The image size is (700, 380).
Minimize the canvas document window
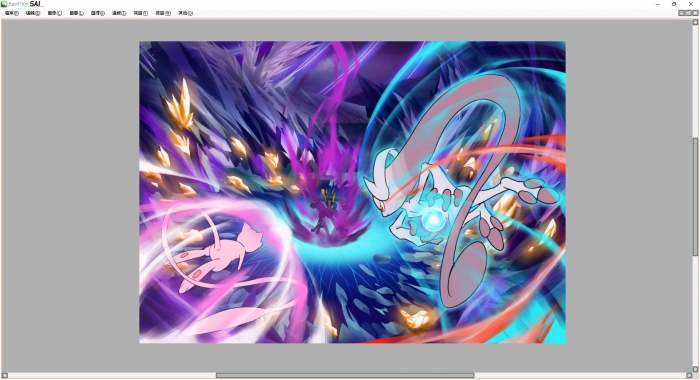(x=681, y=13)
